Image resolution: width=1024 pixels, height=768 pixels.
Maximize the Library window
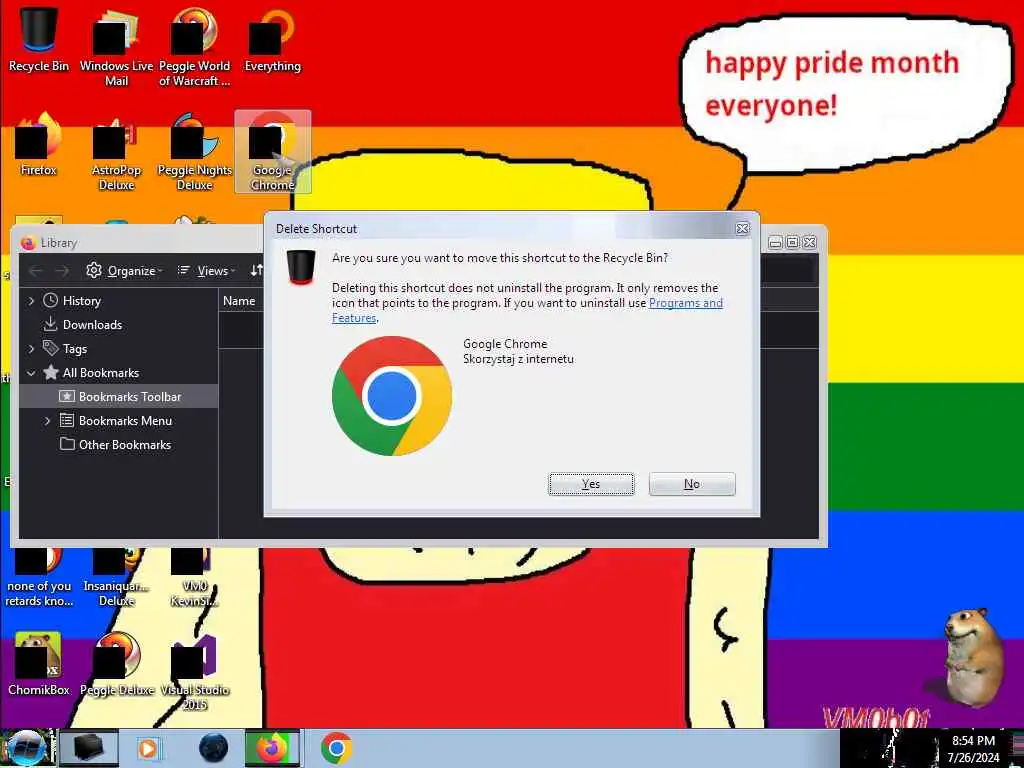pyautogui.click(x=792, y=242)
